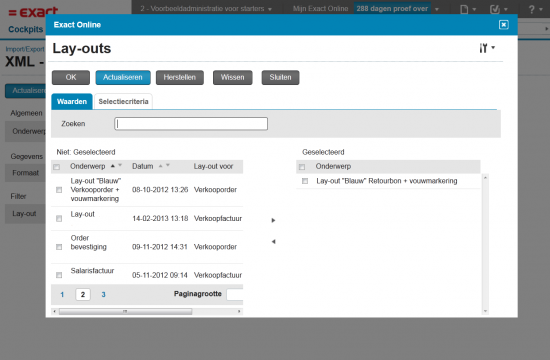Click the Import/Export breadcrumb link
Image resolution: width=550 pixels, height=360 pixels.
(x=25, y=49)
